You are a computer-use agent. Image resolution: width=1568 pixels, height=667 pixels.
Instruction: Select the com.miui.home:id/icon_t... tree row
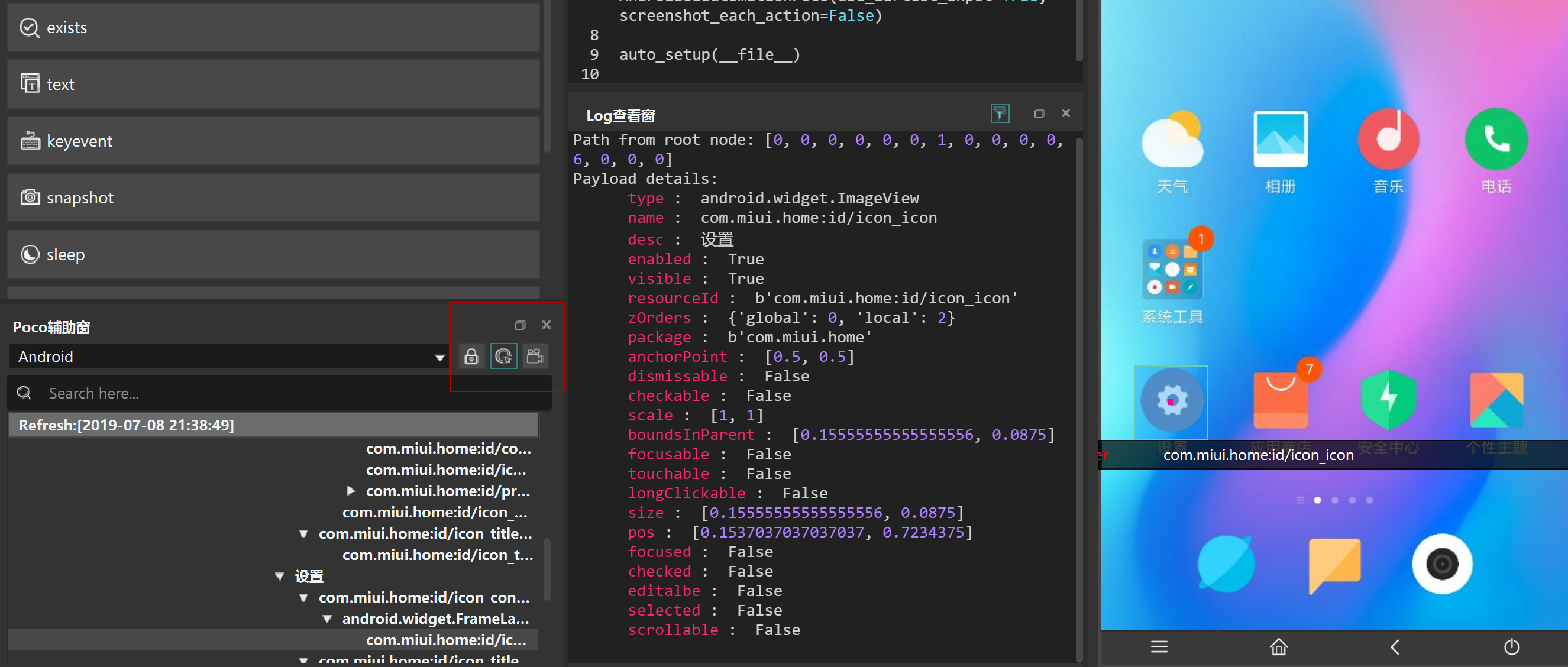(438, 555)
